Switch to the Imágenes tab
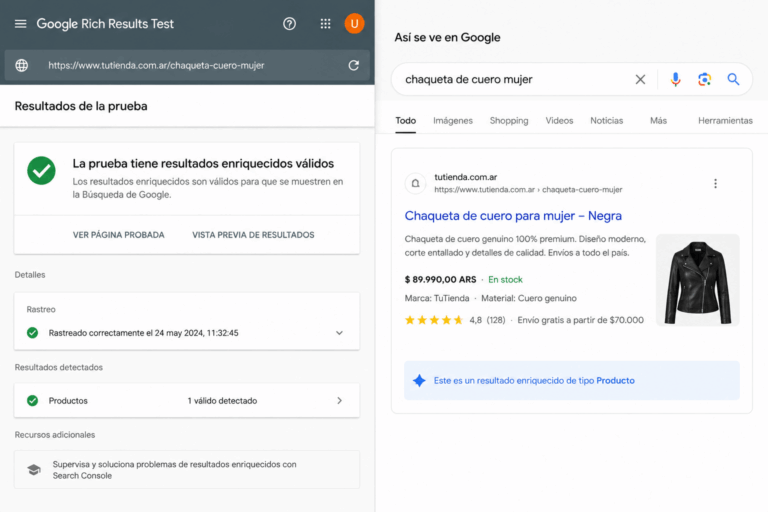Screen dimensions: 768x512 (x=453, y=121)
